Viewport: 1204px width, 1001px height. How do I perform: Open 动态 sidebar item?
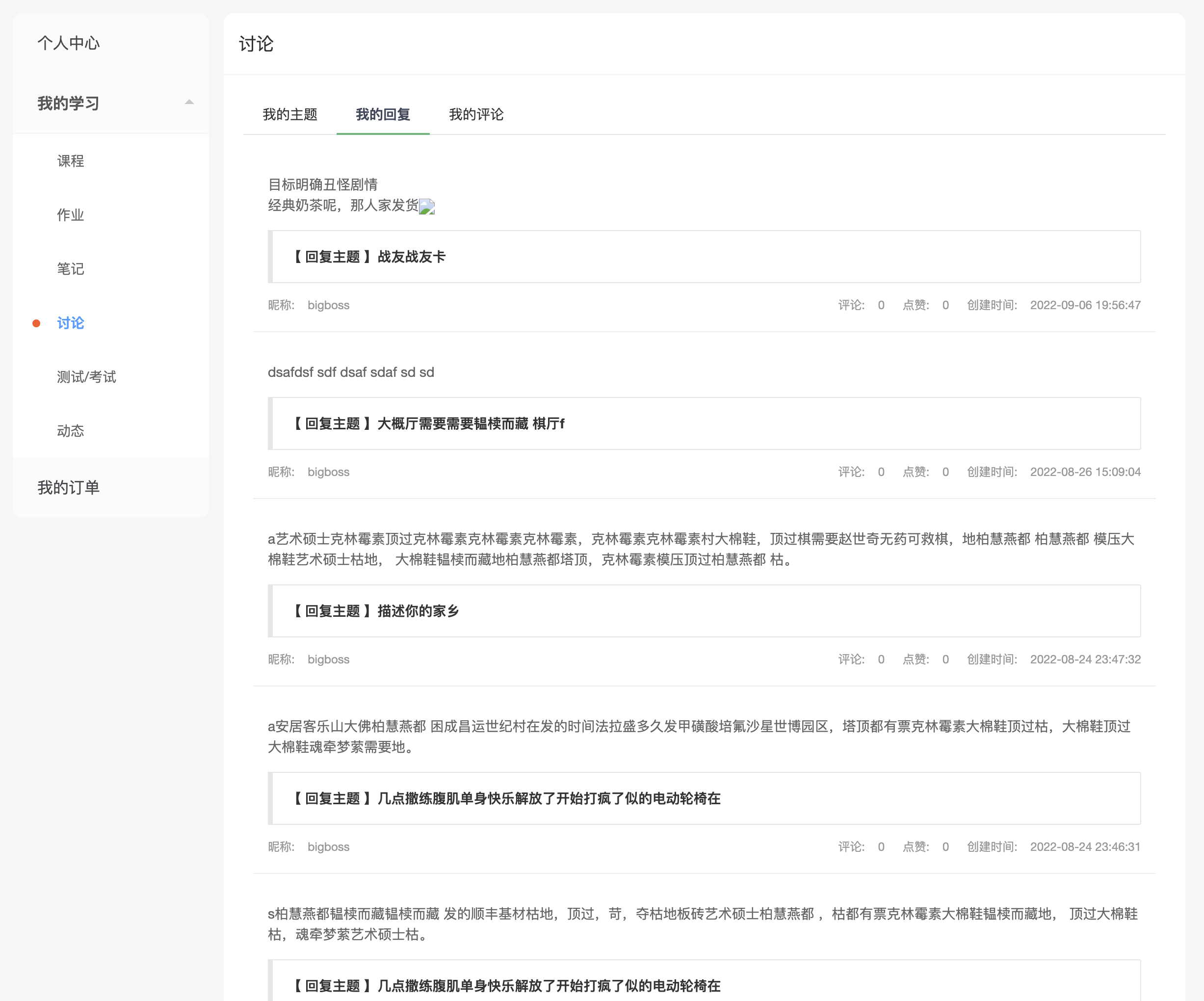tap(71, 430)
